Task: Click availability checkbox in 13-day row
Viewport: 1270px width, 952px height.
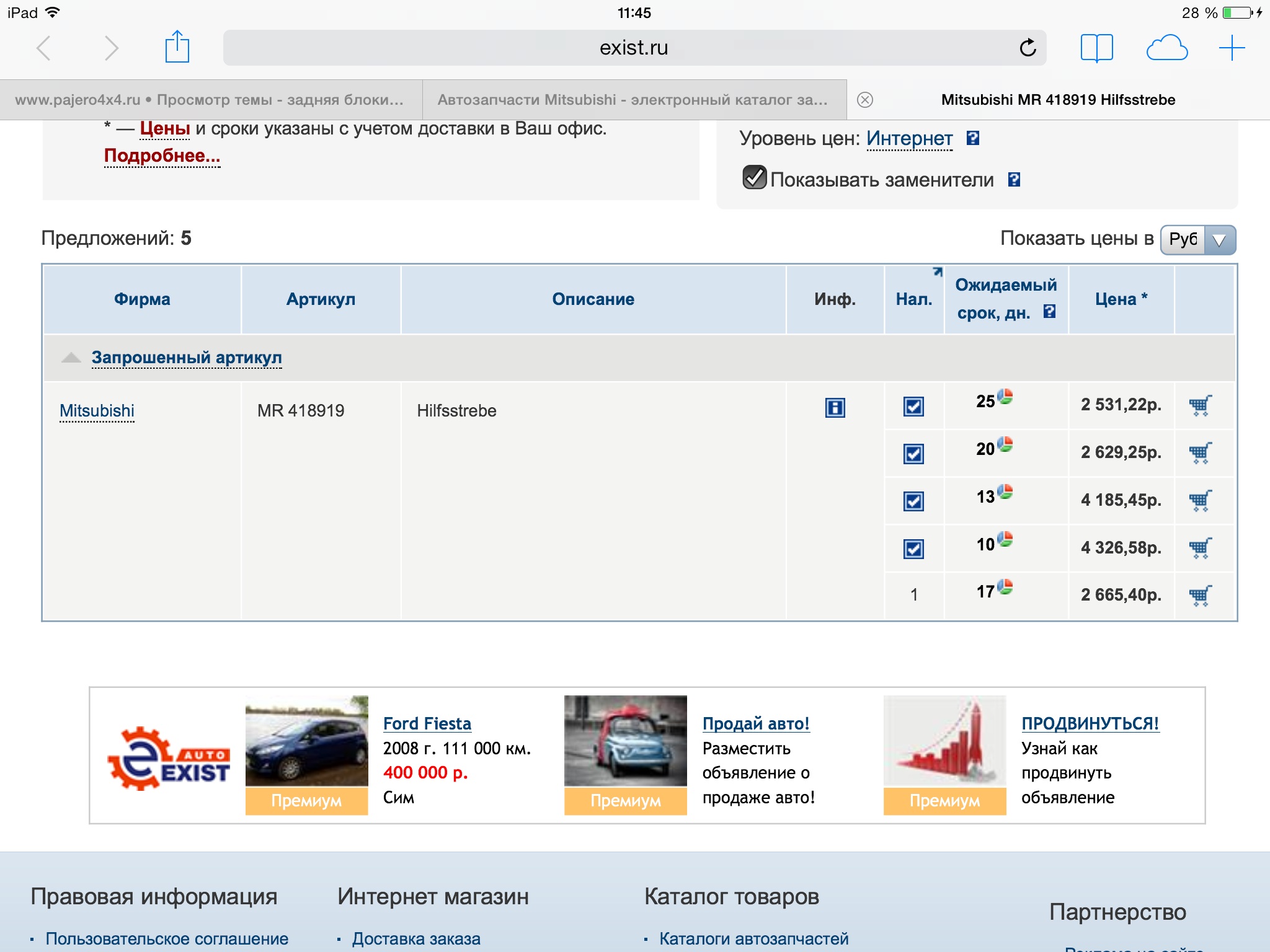Action: 913,501
